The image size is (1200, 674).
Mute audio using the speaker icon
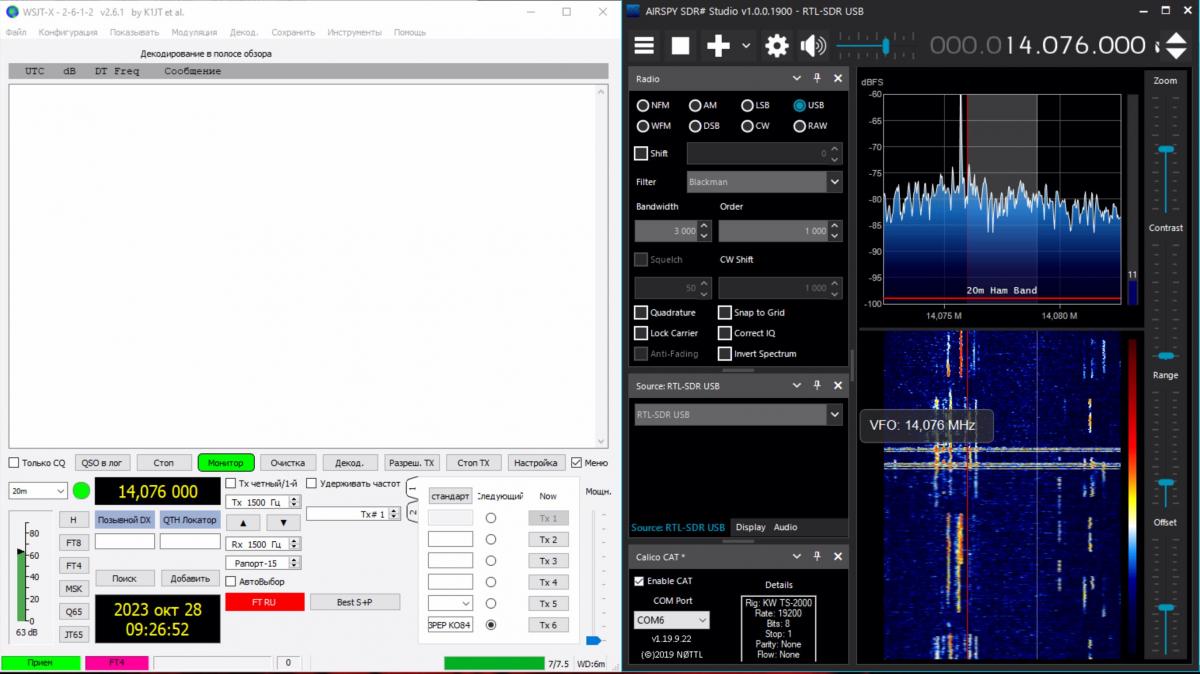tap(813, 45)
